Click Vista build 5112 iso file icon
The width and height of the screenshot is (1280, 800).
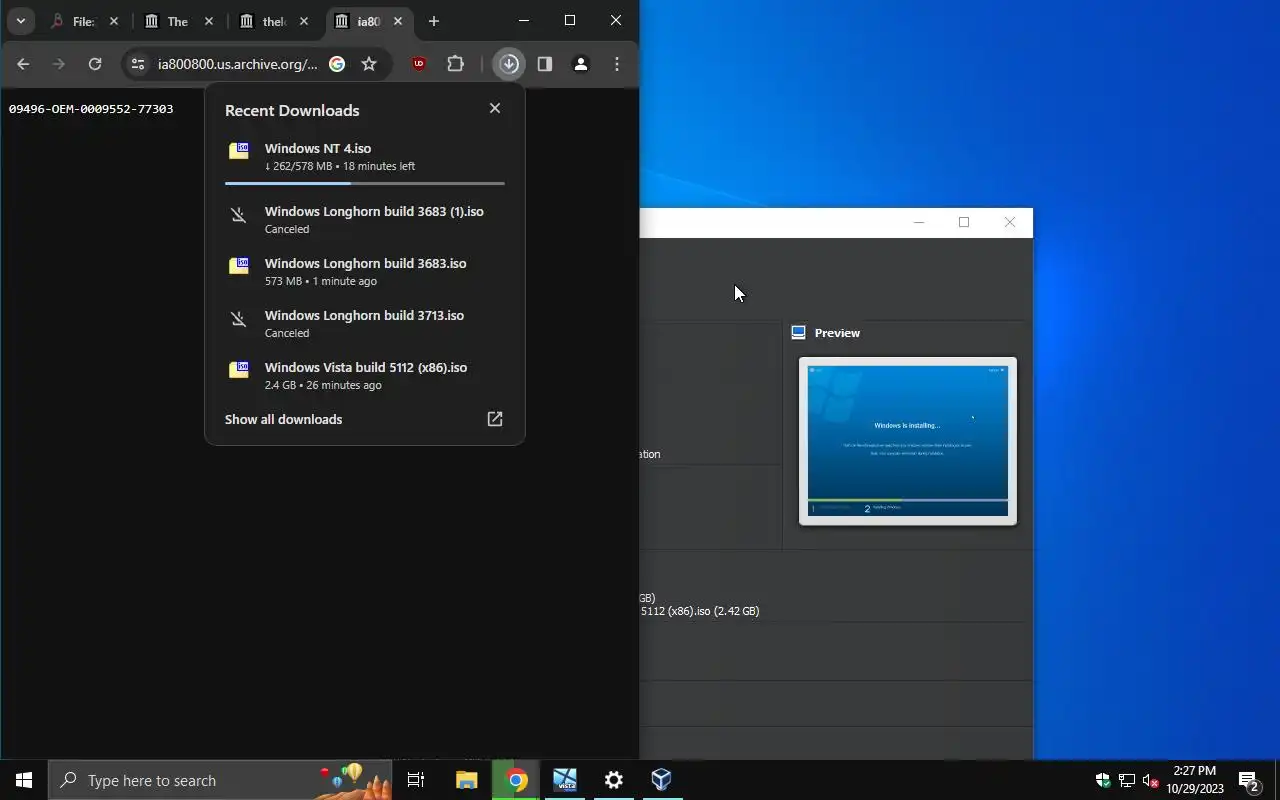(239, 370)
